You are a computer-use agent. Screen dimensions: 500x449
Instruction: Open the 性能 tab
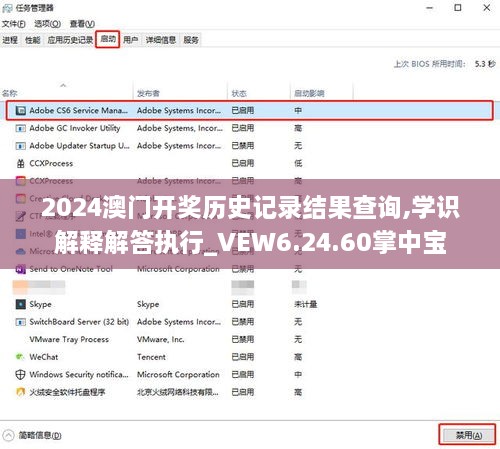pyautogui.click(x=33, y=40)
